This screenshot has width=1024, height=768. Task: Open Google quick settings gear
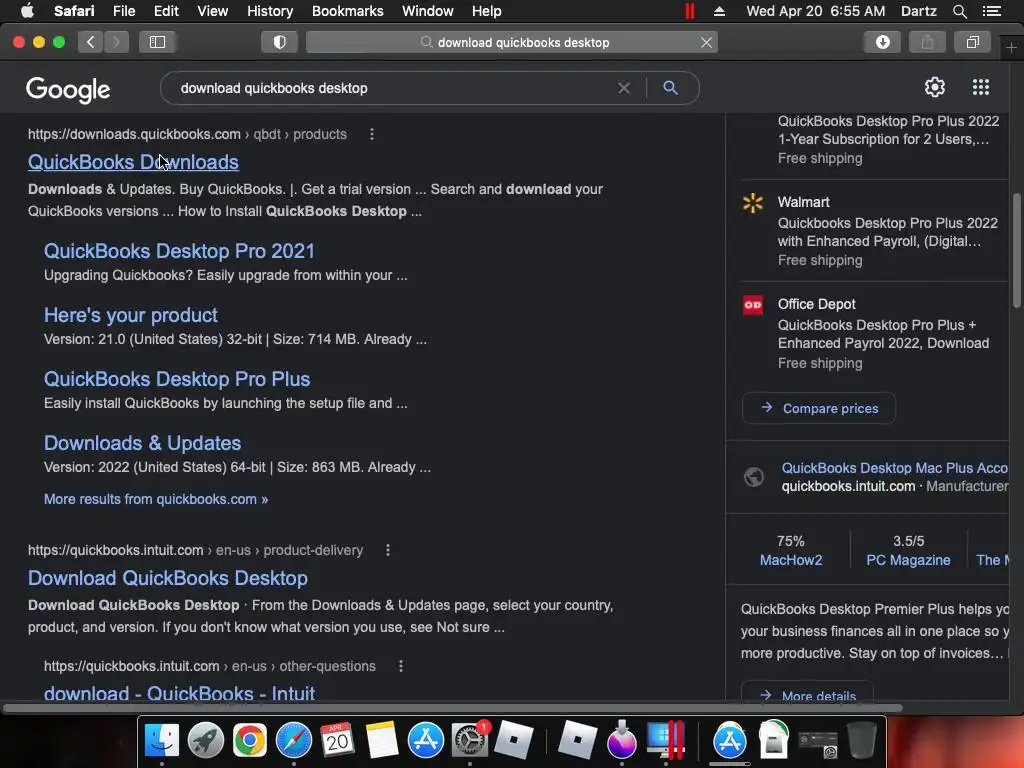(935, 87)
